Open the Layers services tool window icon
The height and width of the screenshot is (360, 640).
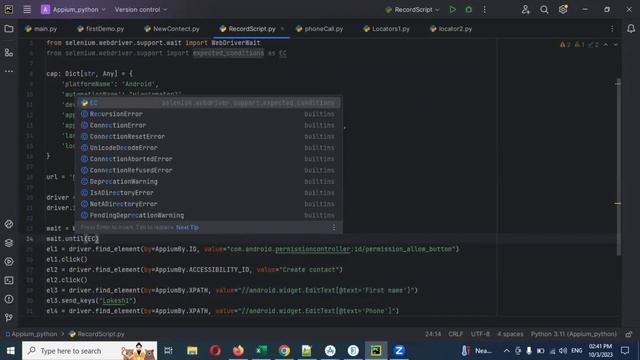coord(9,243)
